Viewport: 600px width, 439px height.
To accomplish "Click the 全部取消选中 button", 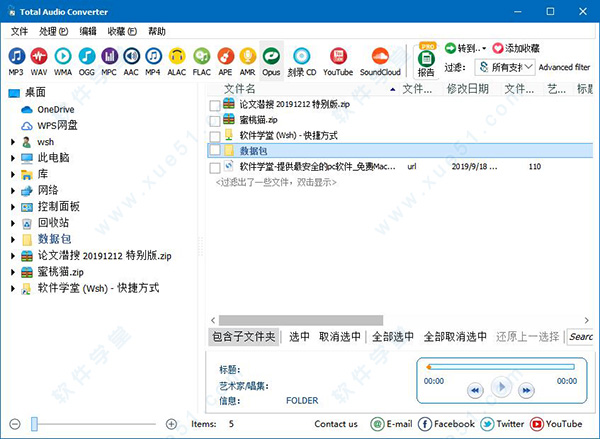I will 455,337.
